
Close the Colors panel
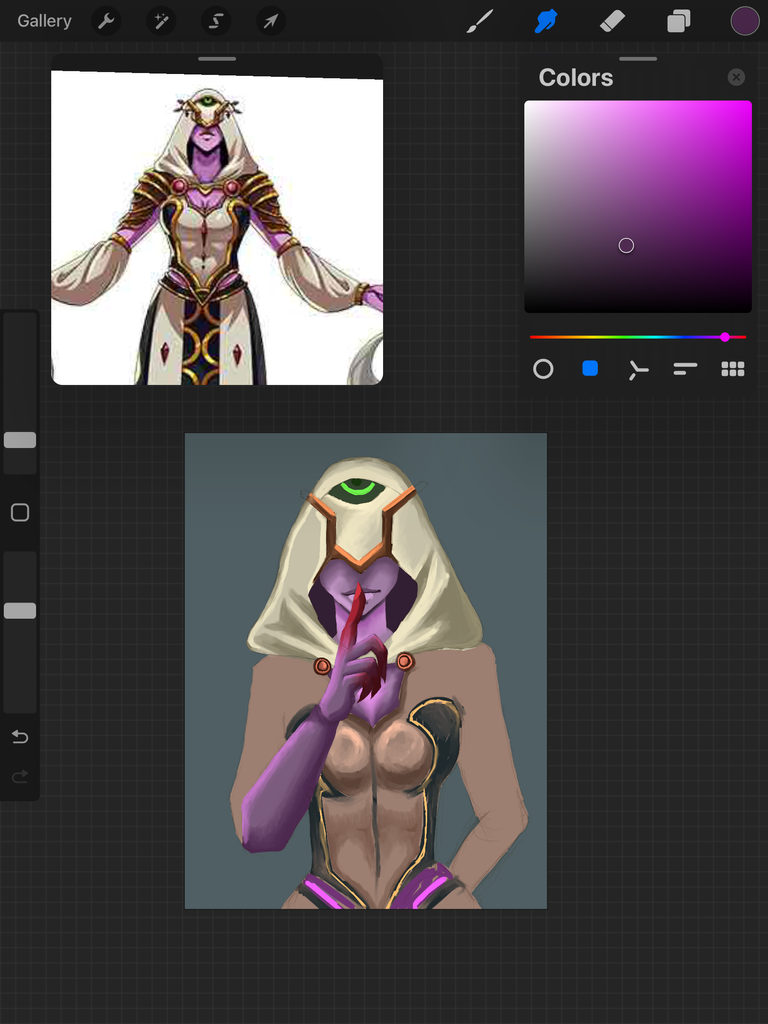coord(736,77)
